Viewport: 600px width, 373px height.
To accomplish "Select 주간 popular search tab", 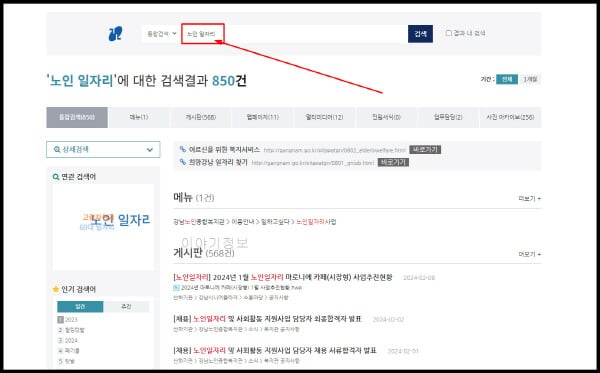I will pos(126,307).
